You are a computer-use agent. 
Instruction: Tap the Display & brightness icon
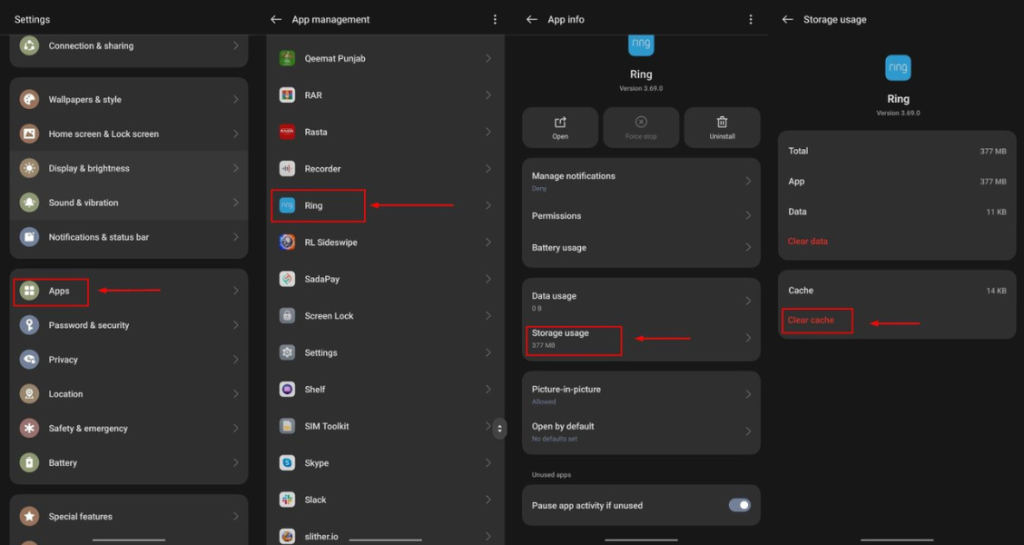(x=29, y=168)
